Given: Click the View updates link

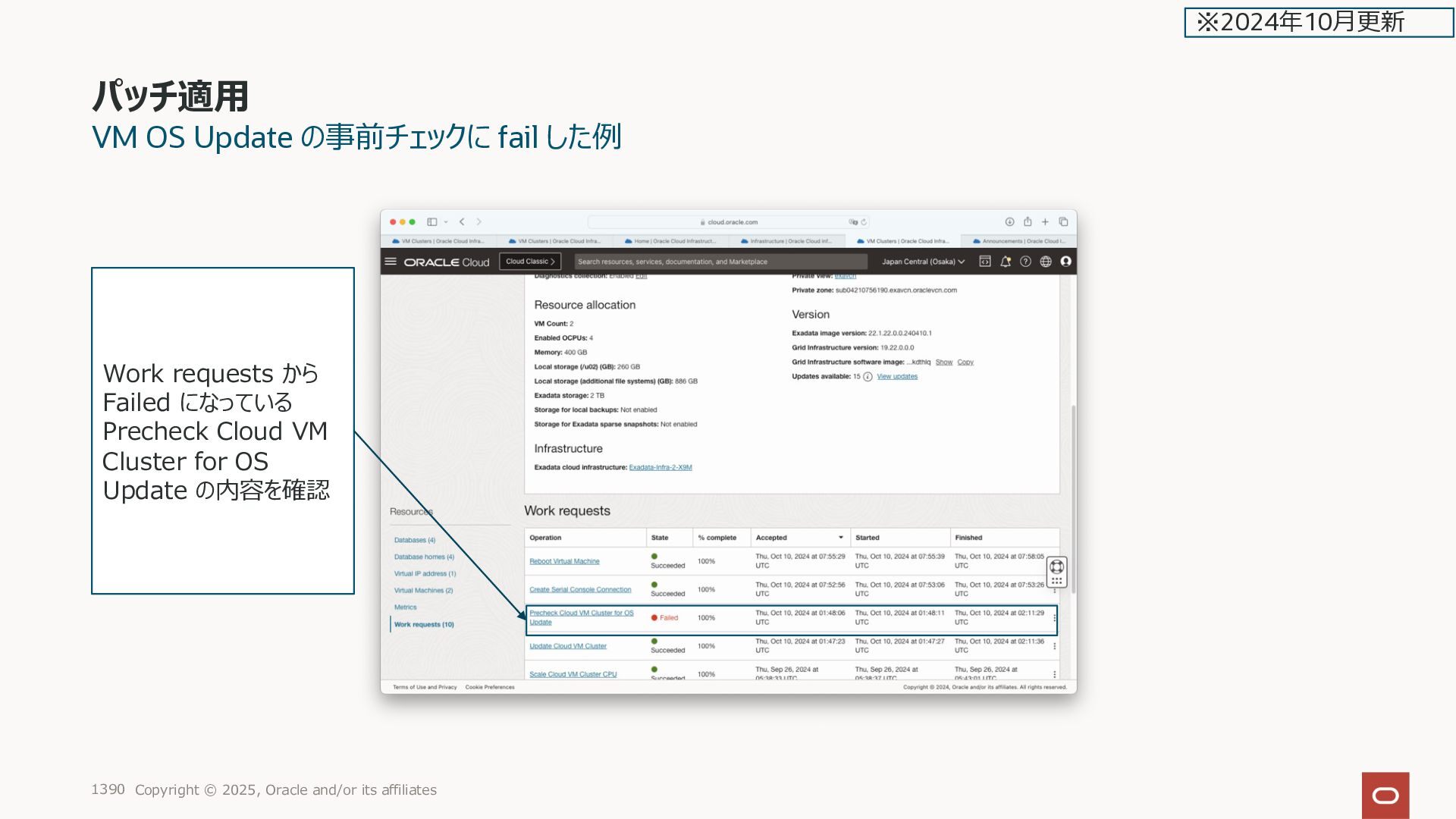Looking at the screenshot, I should tap(897, 377).
